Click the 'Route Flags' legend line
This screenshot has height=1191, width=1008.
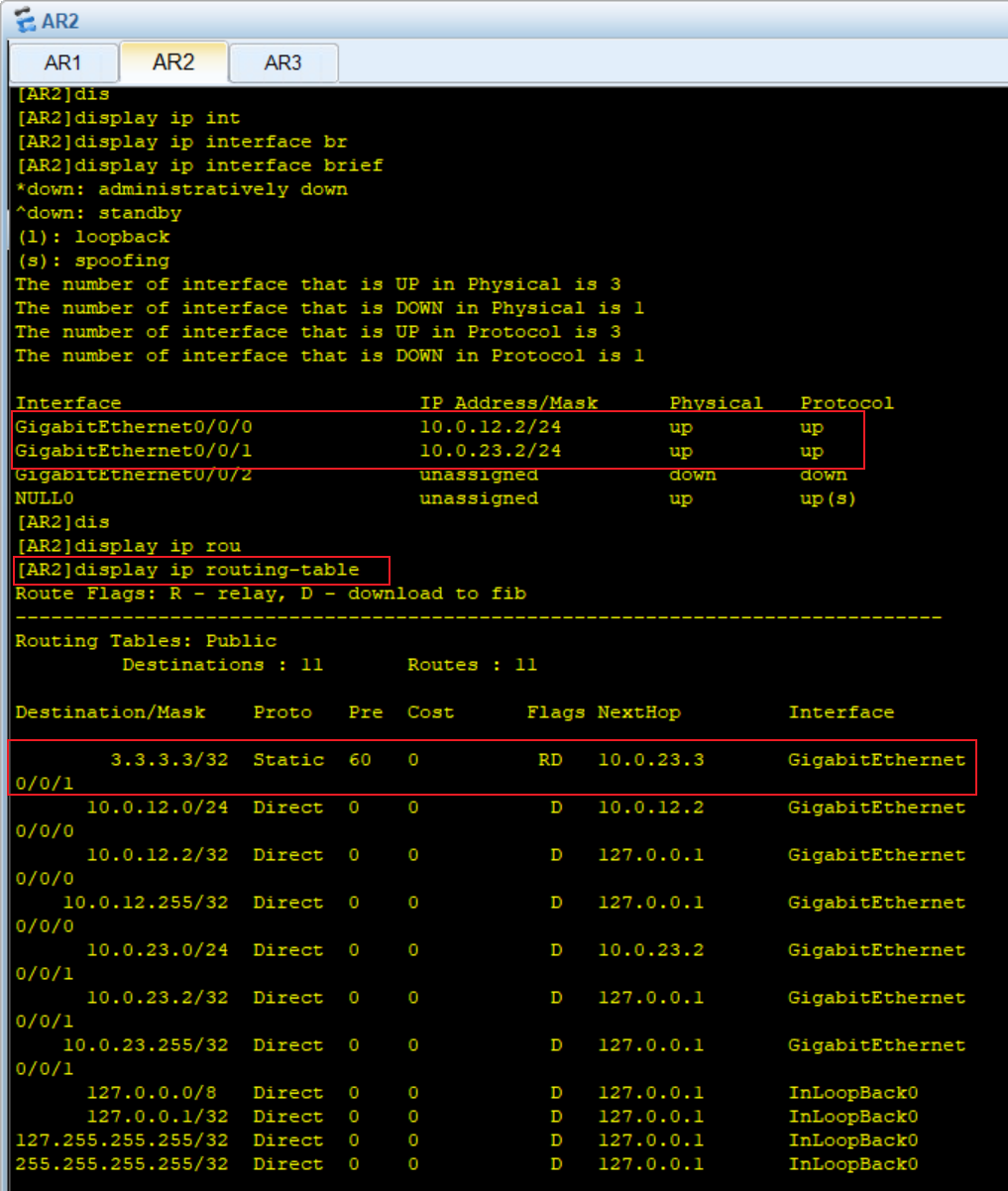(271, 594)
